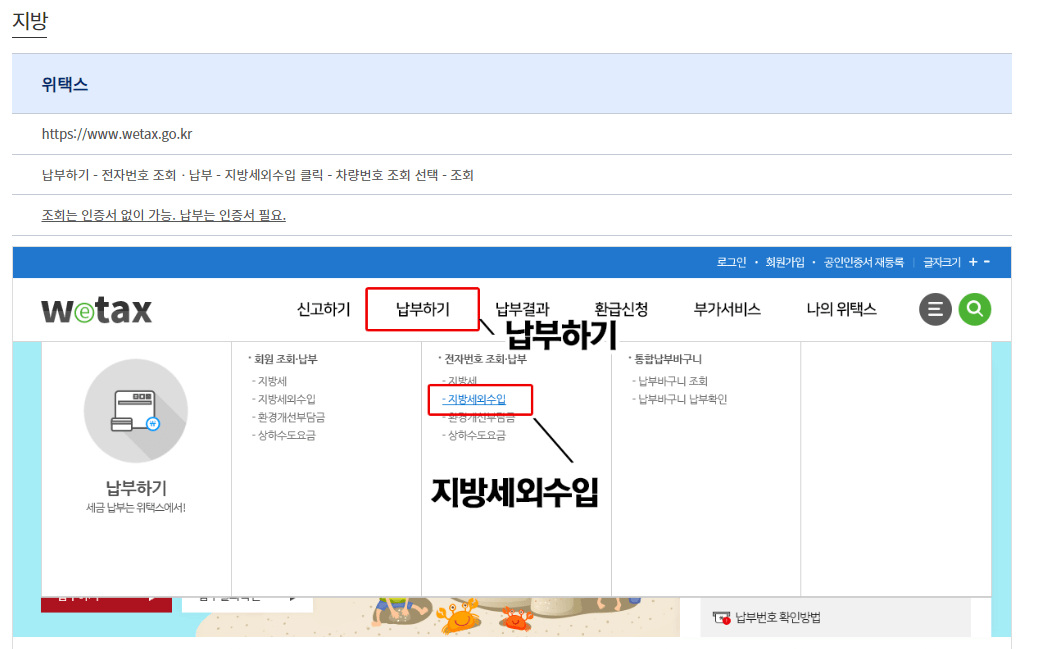Increase font size with the 글자크기 plus icon
The width and height of the screenshot is (1041, 649).
pos(972,262)
